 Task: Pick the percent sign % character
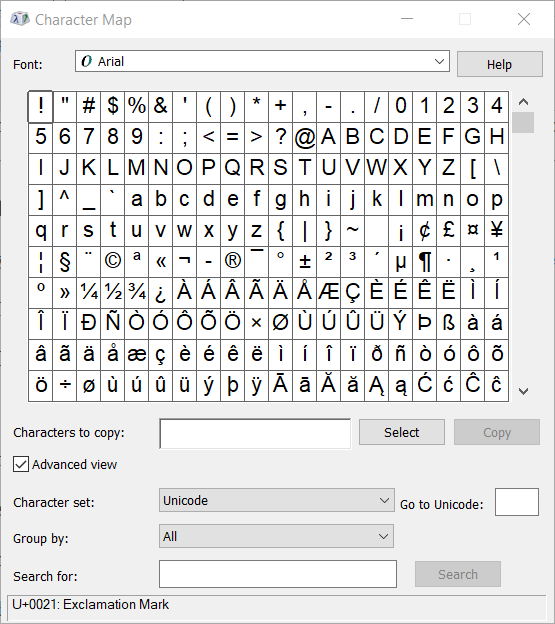pyautogui.click(x=136, y=106)
